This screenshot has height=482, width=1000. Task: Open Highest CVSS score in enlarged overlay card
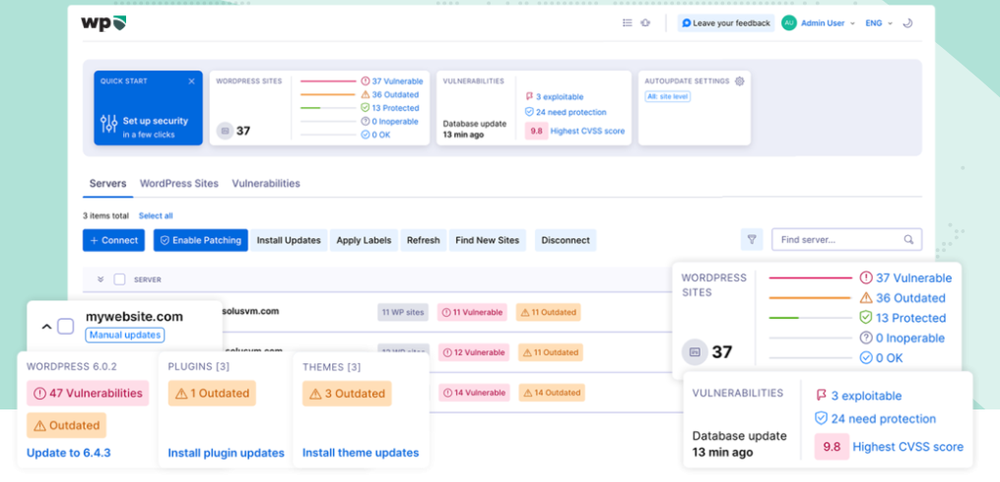tap(908, 447)
